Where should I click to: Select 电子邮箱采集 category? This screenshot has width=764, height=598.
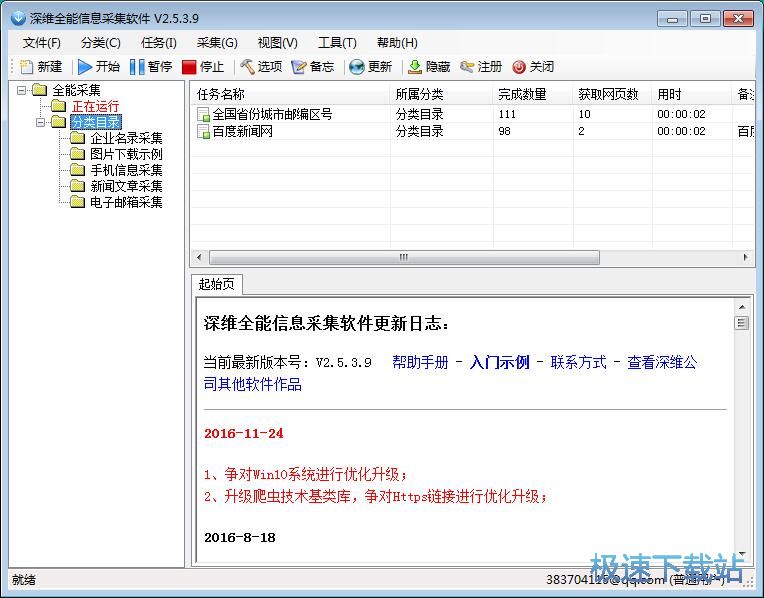126,202
